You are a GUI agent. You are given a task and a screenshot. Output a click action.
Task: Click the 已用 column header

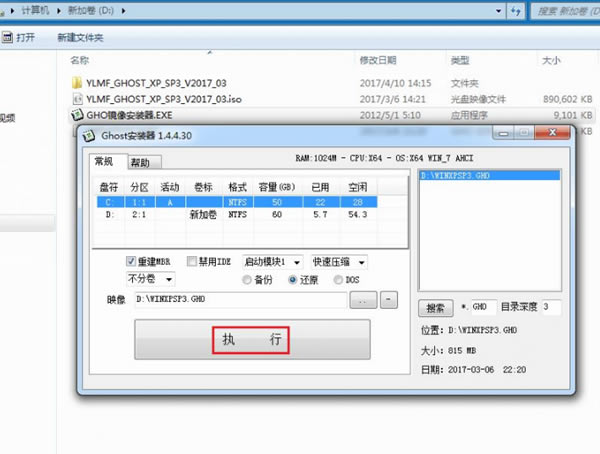[321, 187]
